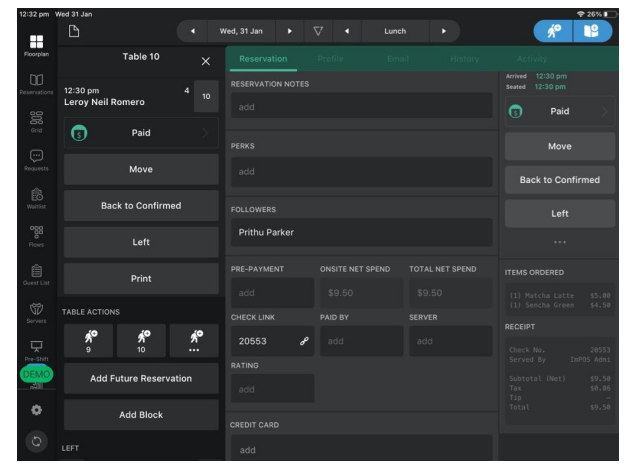
Task: Expand Paid status in Table 10 panel
Action: (141, 132)
